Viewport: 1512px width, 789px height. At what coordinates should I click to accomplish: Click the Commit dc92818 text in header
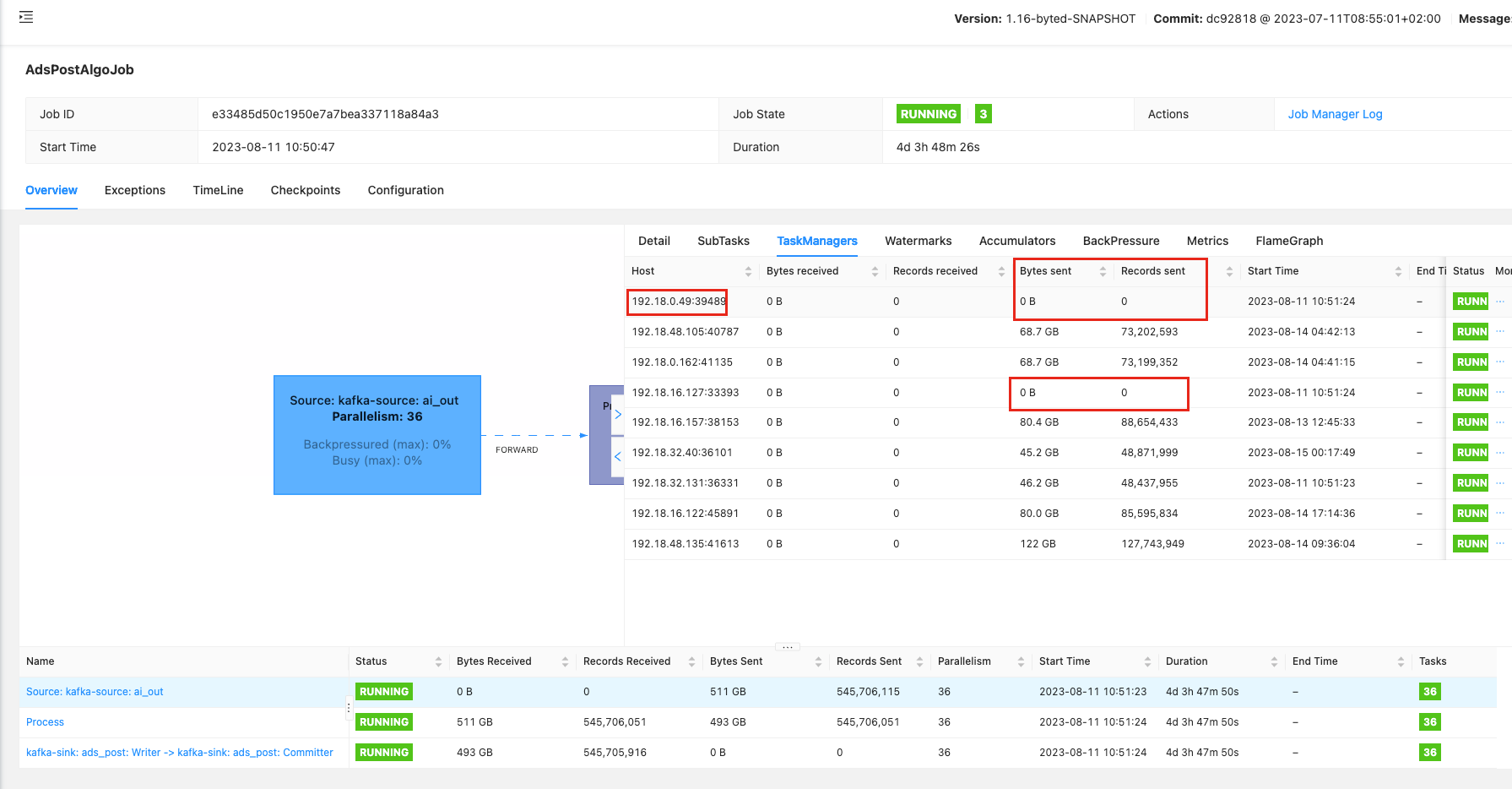point(1297,19)
